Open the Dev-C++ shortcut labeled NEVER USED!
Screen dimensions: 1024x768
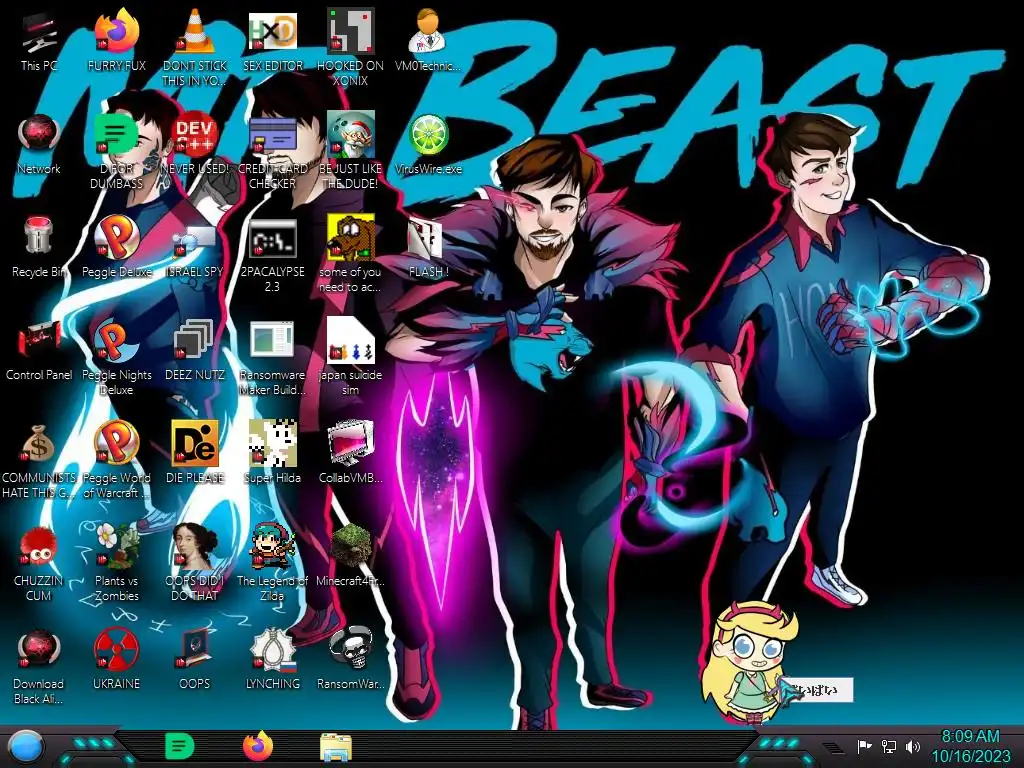[x=195, y=144]
